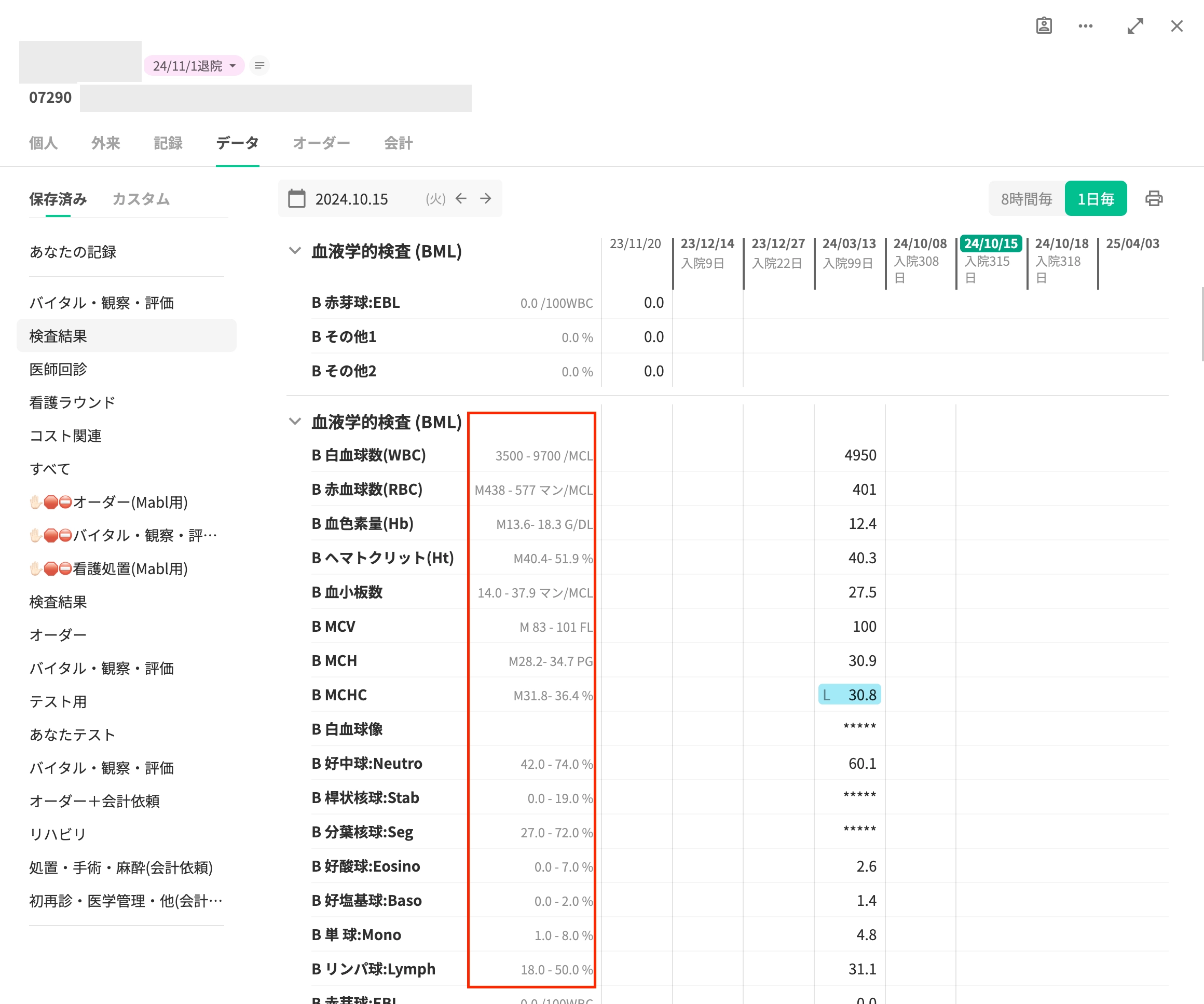Click the Neutro value 60.1

(x=863, y=764)
